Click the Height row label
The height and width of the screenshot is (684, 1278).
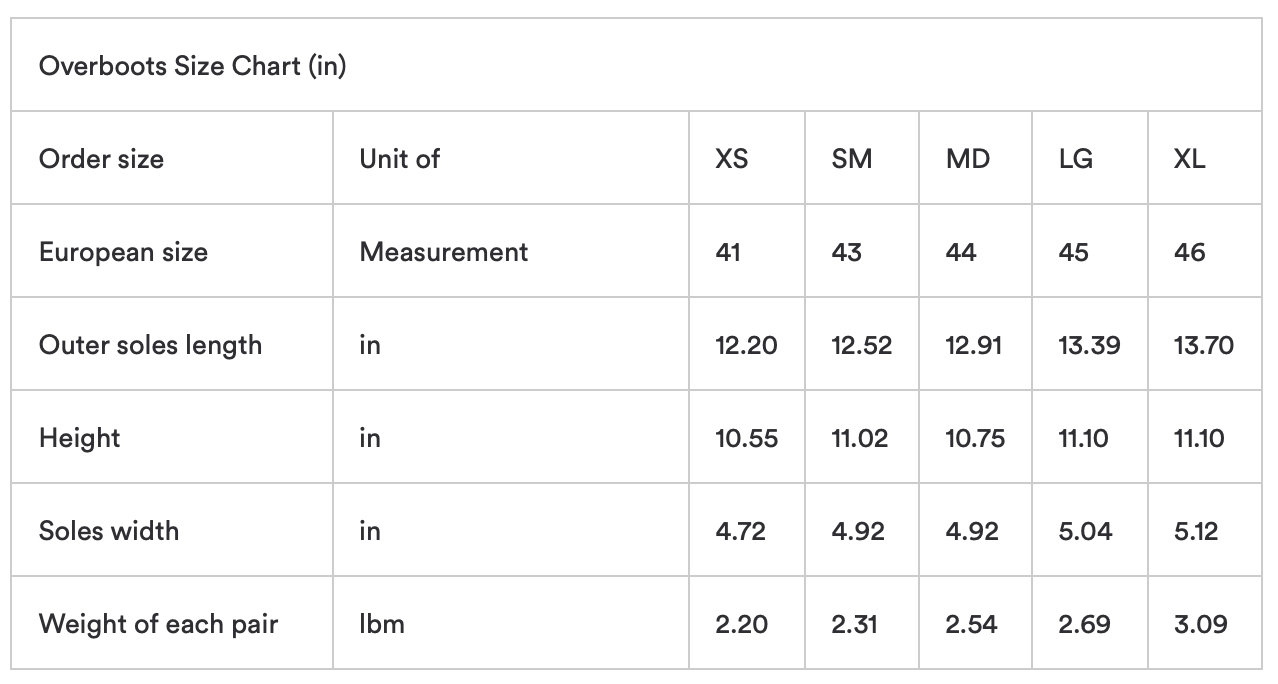coord(79,438)
